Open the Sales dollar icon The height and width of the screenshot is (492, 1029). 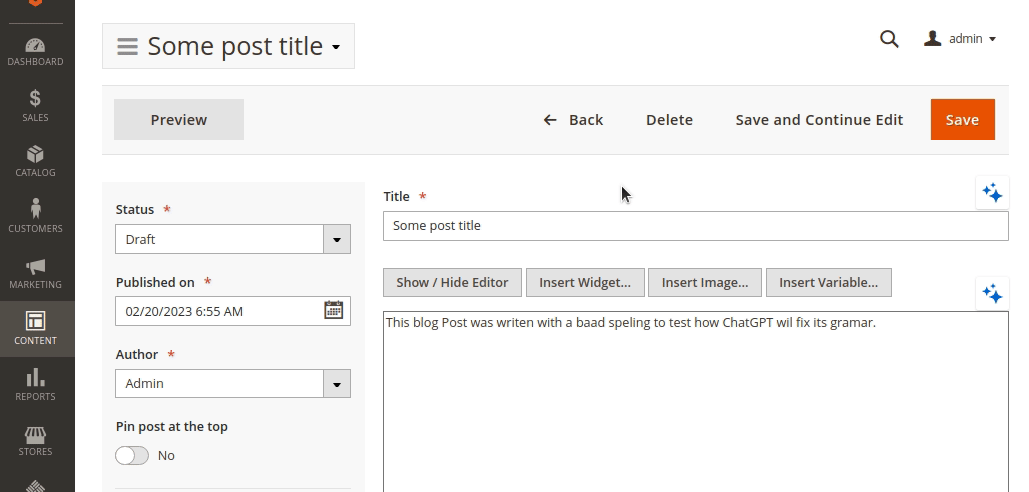click(x=36, y=98)
